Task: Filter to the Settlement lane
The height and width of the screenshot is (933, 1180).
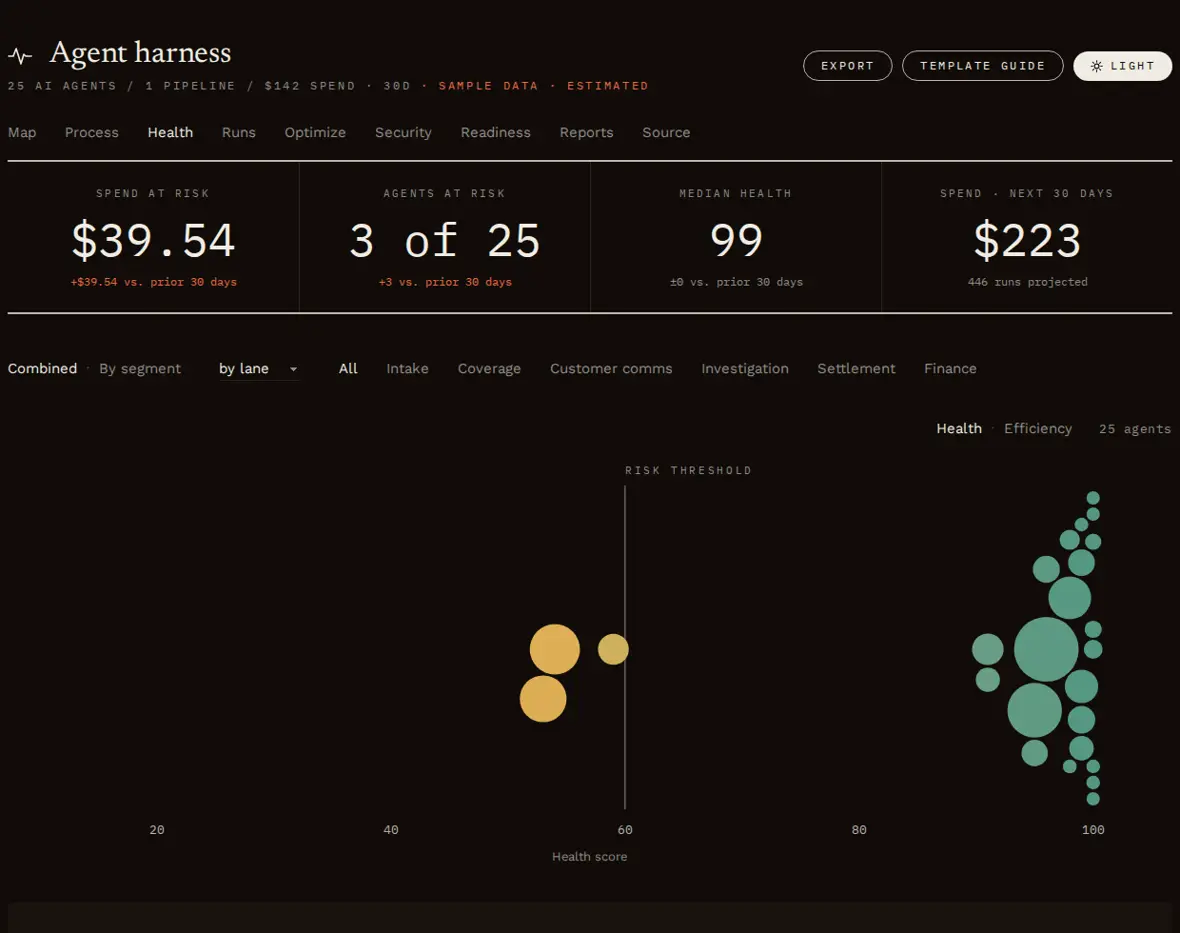Action: [856, 369]
